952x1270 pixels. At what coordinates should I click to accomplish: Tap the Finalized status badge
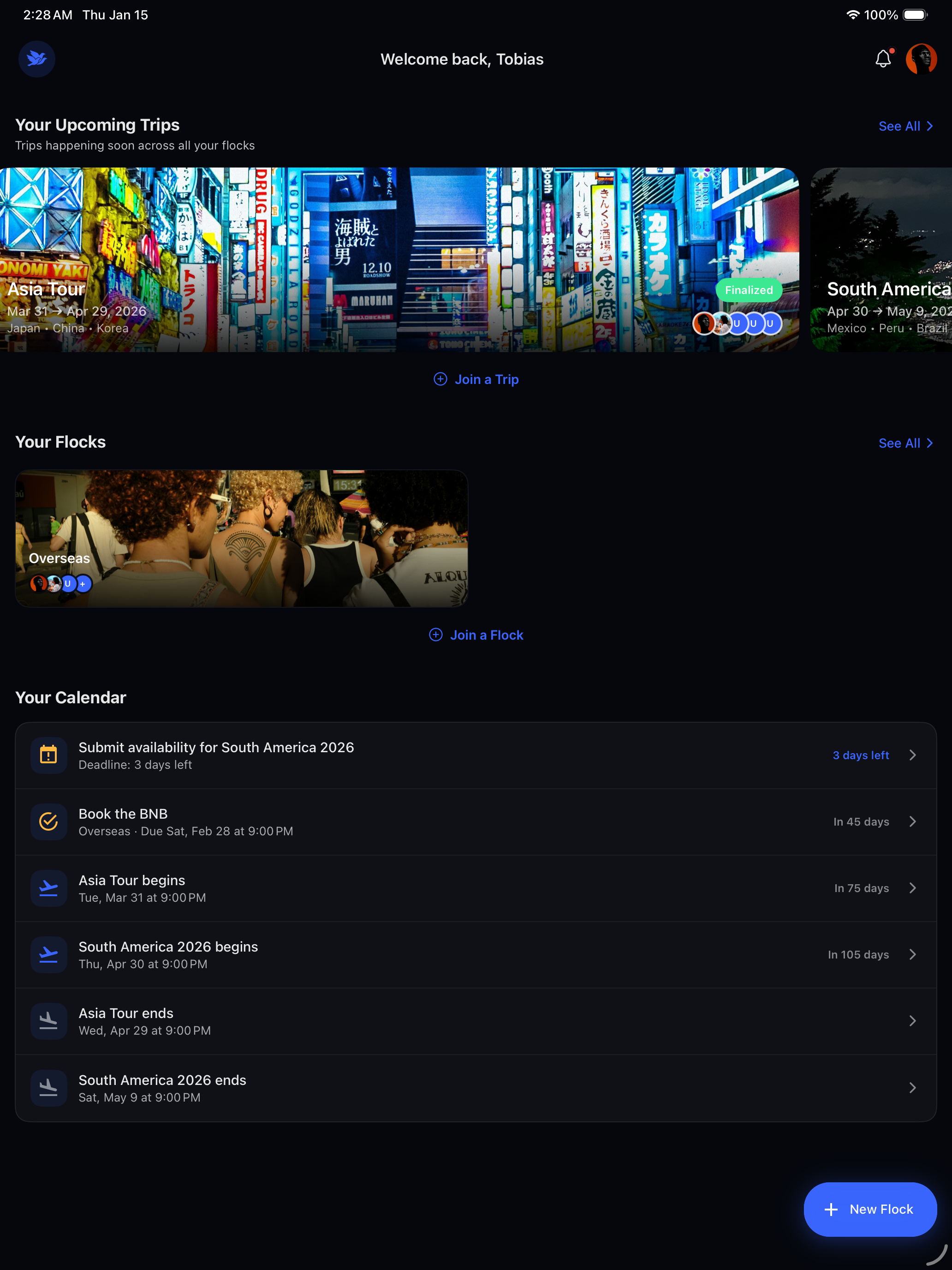[x=749, y=290]
